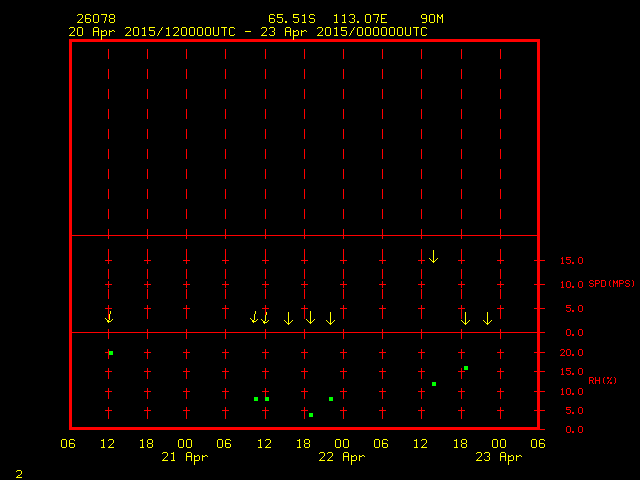
Task: Click the 90M elevation text
Action: 433,19
